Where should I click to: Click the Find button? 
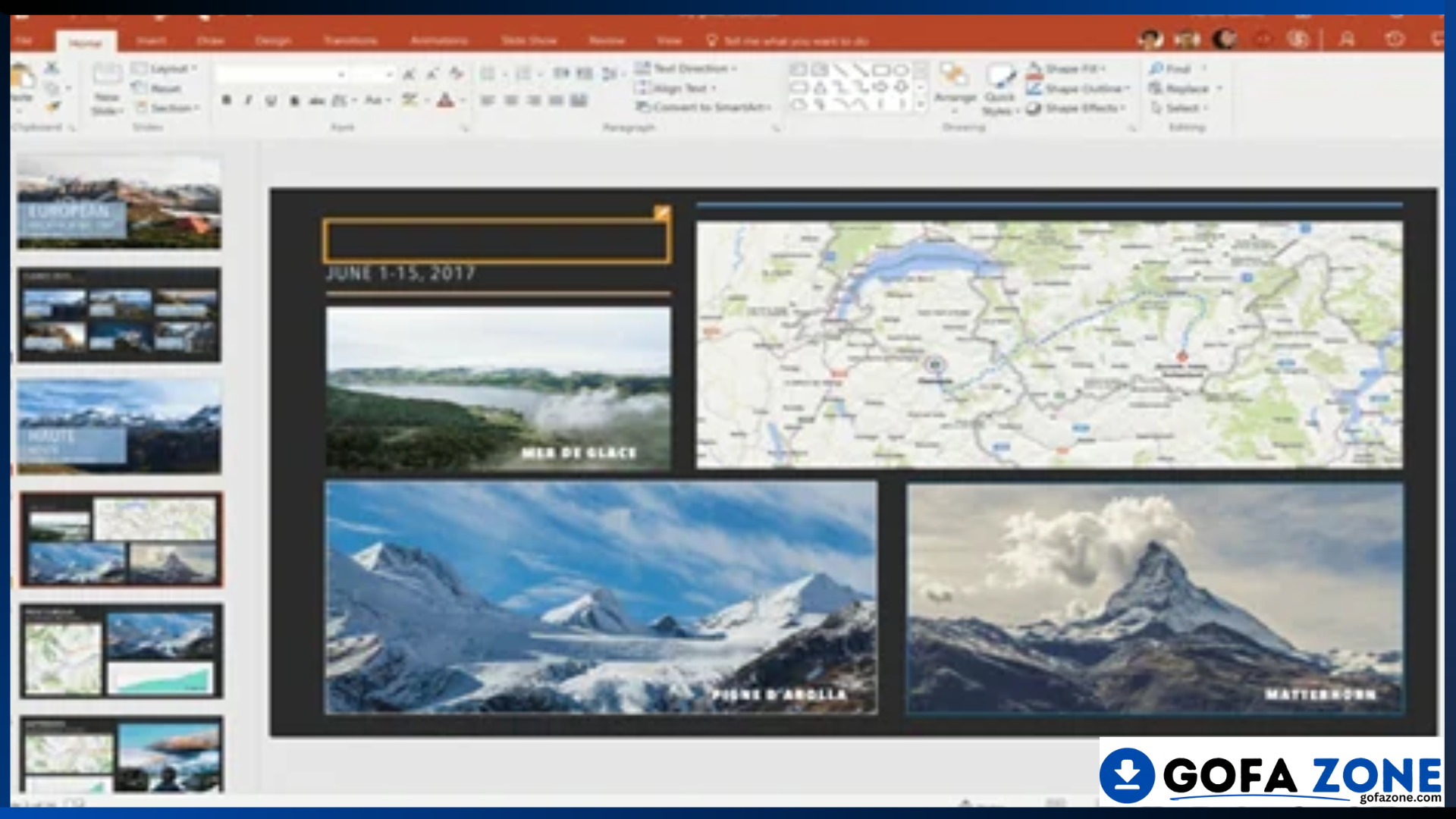pyautogui.click(x=1170, y=68)
